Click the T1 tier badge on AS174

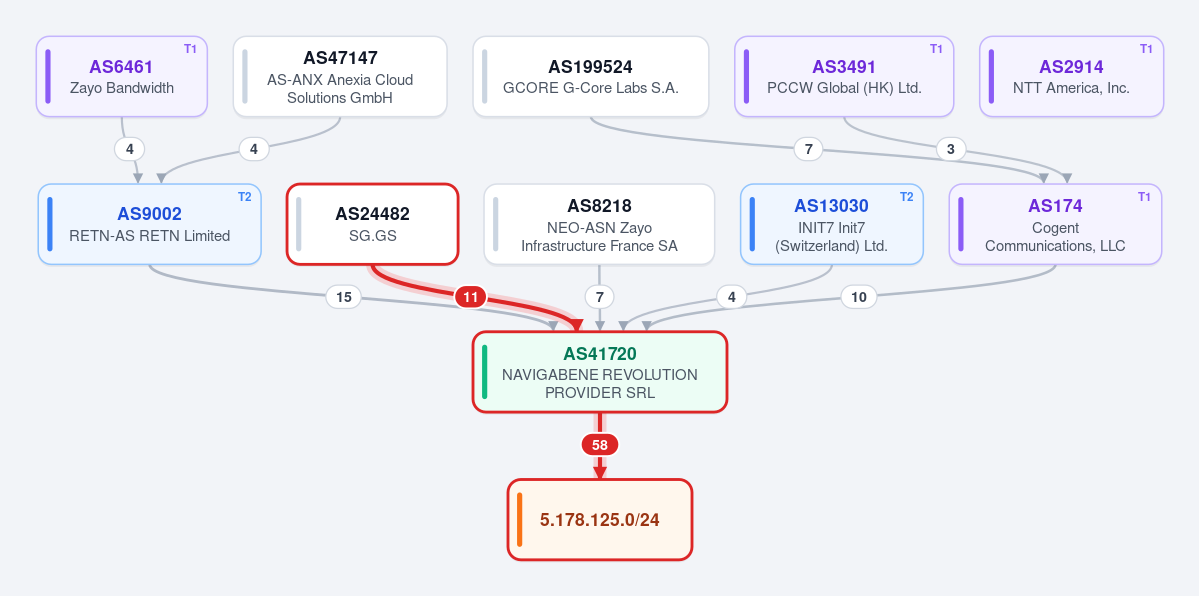[1144, 197]
